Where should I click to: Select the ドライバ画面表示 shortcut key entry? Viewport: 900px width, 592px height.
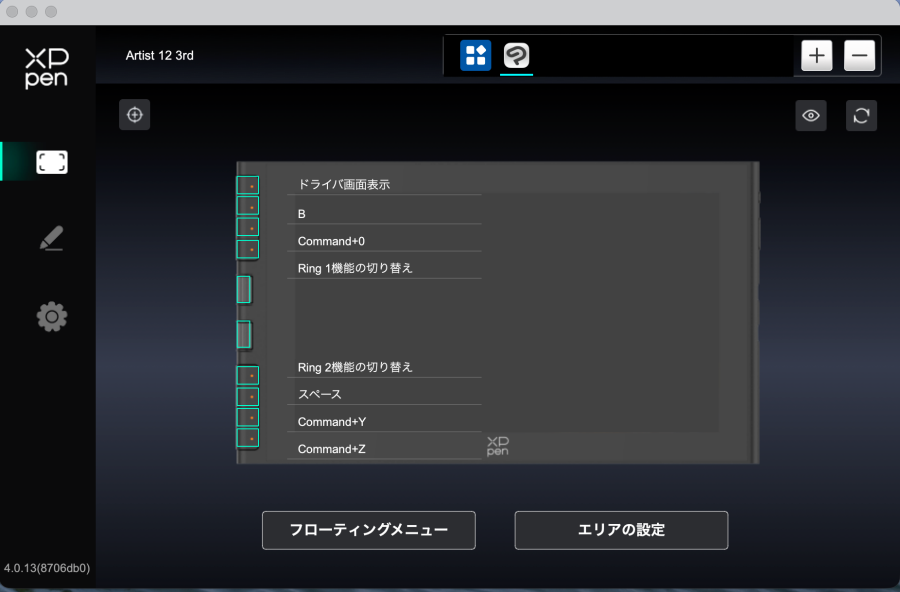[x=384, y=185]
